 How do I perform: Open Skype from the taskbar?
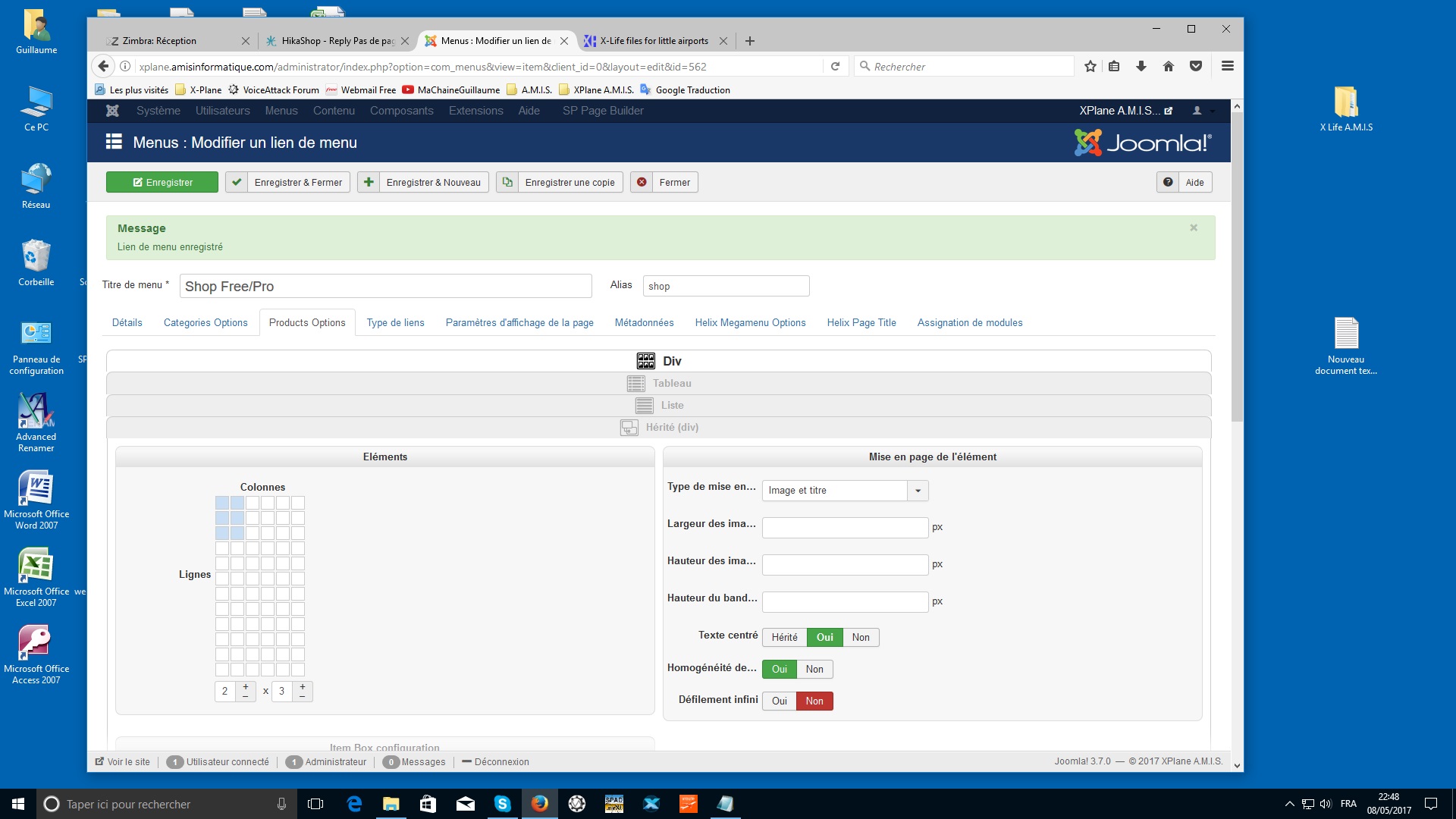502,804
